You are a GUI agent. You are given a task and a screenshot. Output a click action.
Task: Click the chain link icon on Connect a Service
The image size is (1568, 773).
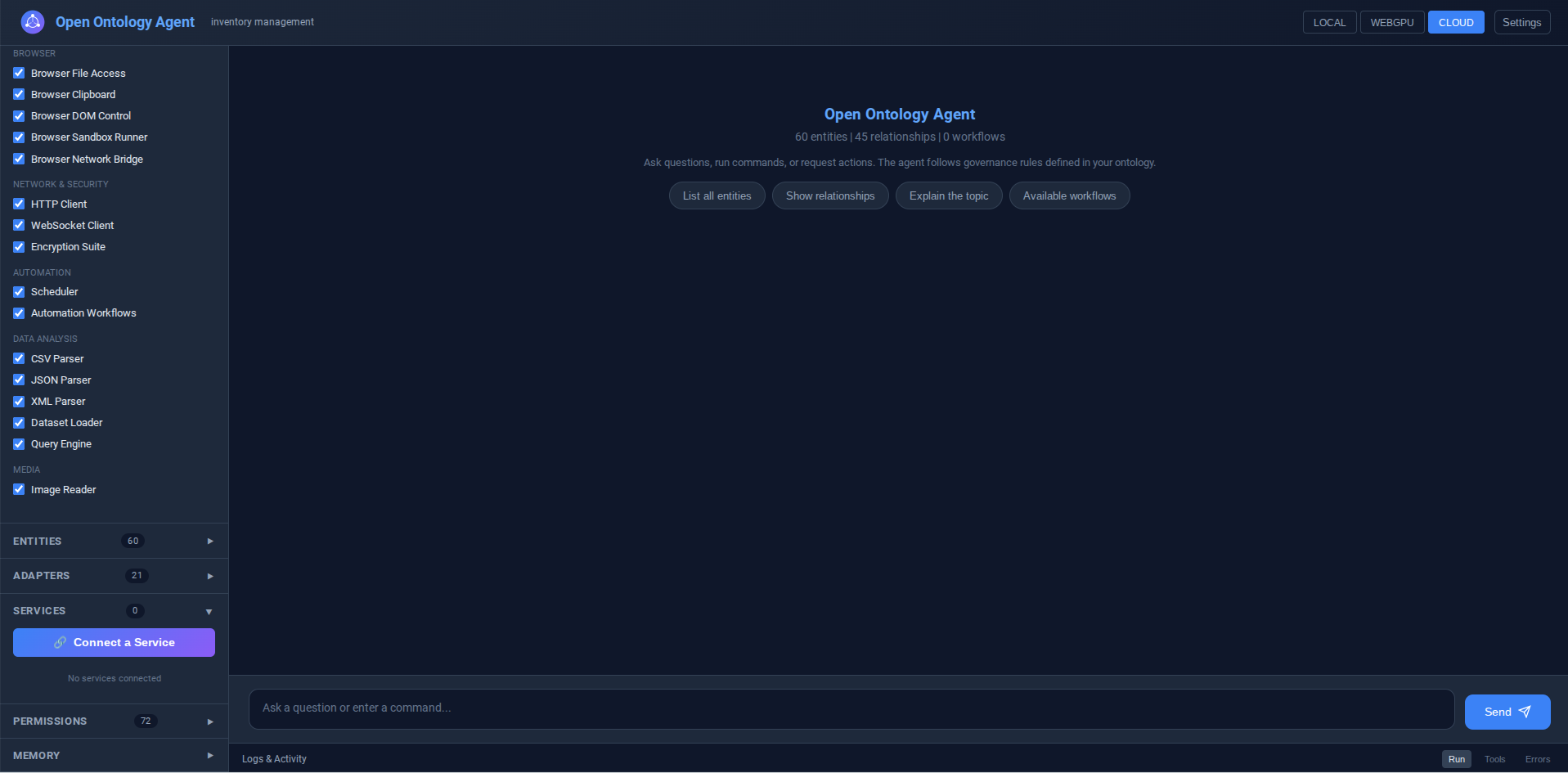pyautogui.click(x=61, y=642)
